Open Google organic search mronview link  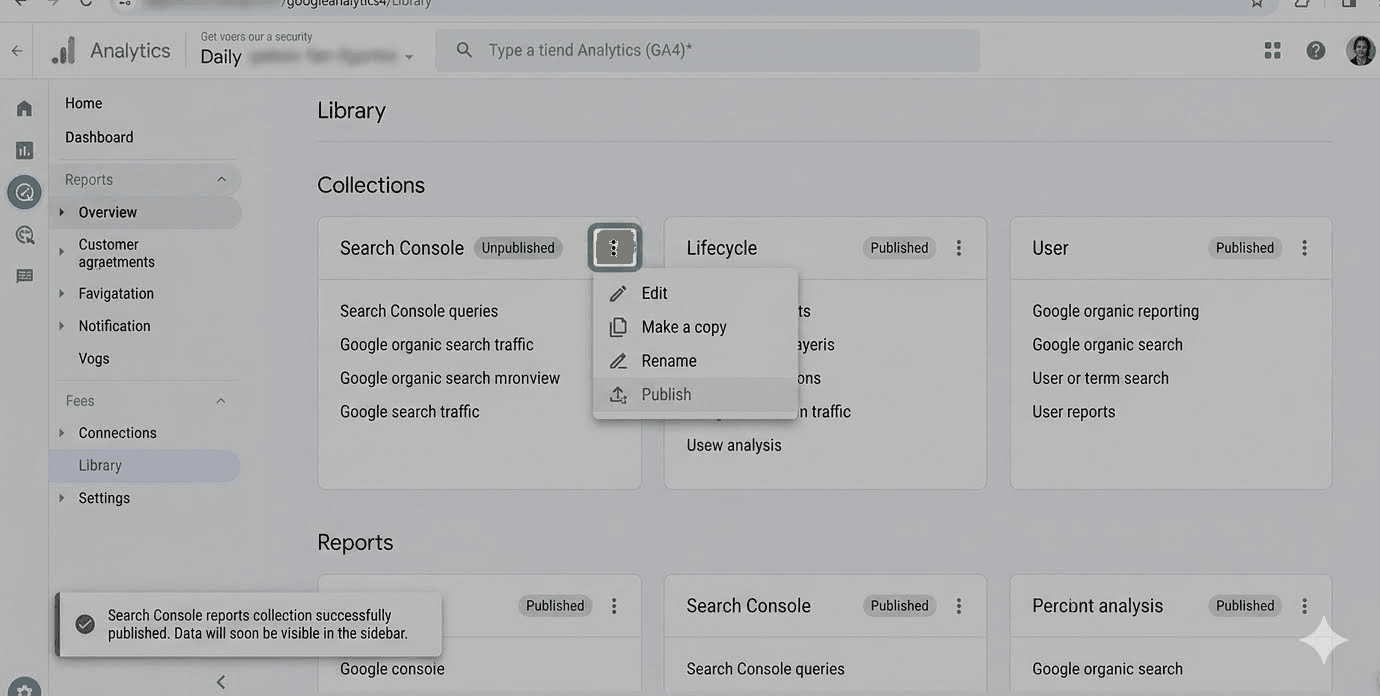[450, 378]
